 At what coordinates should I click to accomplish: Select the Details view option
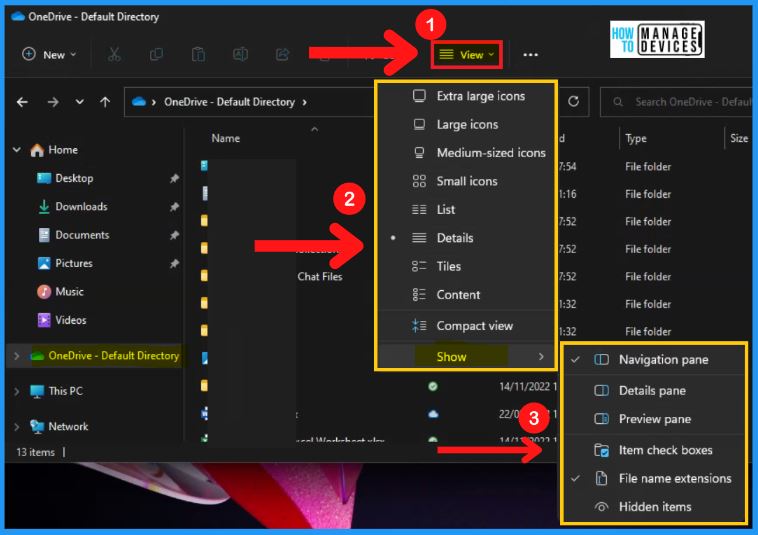[466, 238]
